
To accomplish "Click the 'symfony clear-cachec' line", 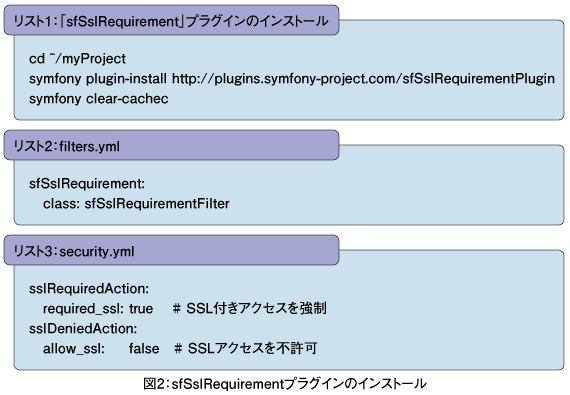I will click(99, 99).
